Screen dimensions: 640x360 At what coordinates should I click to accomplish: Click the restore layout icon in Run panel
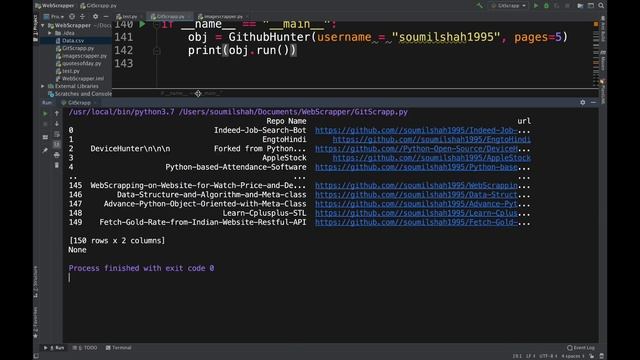(x=45, y=137)
